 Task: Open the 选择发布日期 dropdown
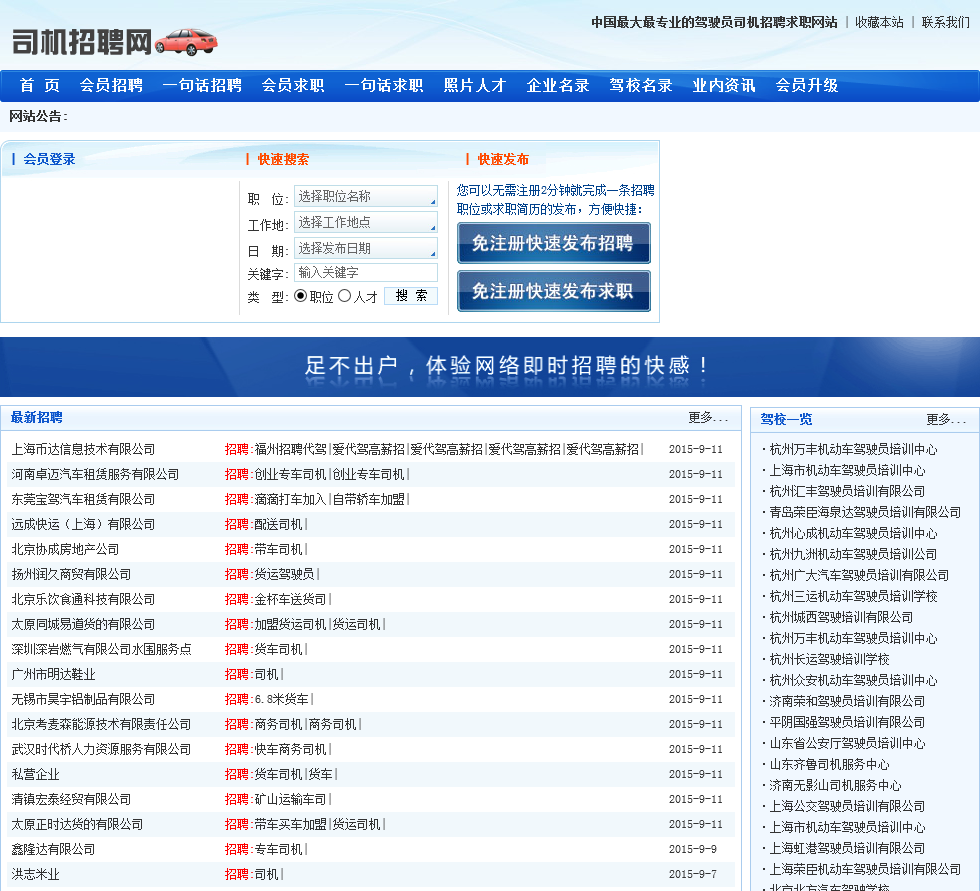tap(366, 248)
